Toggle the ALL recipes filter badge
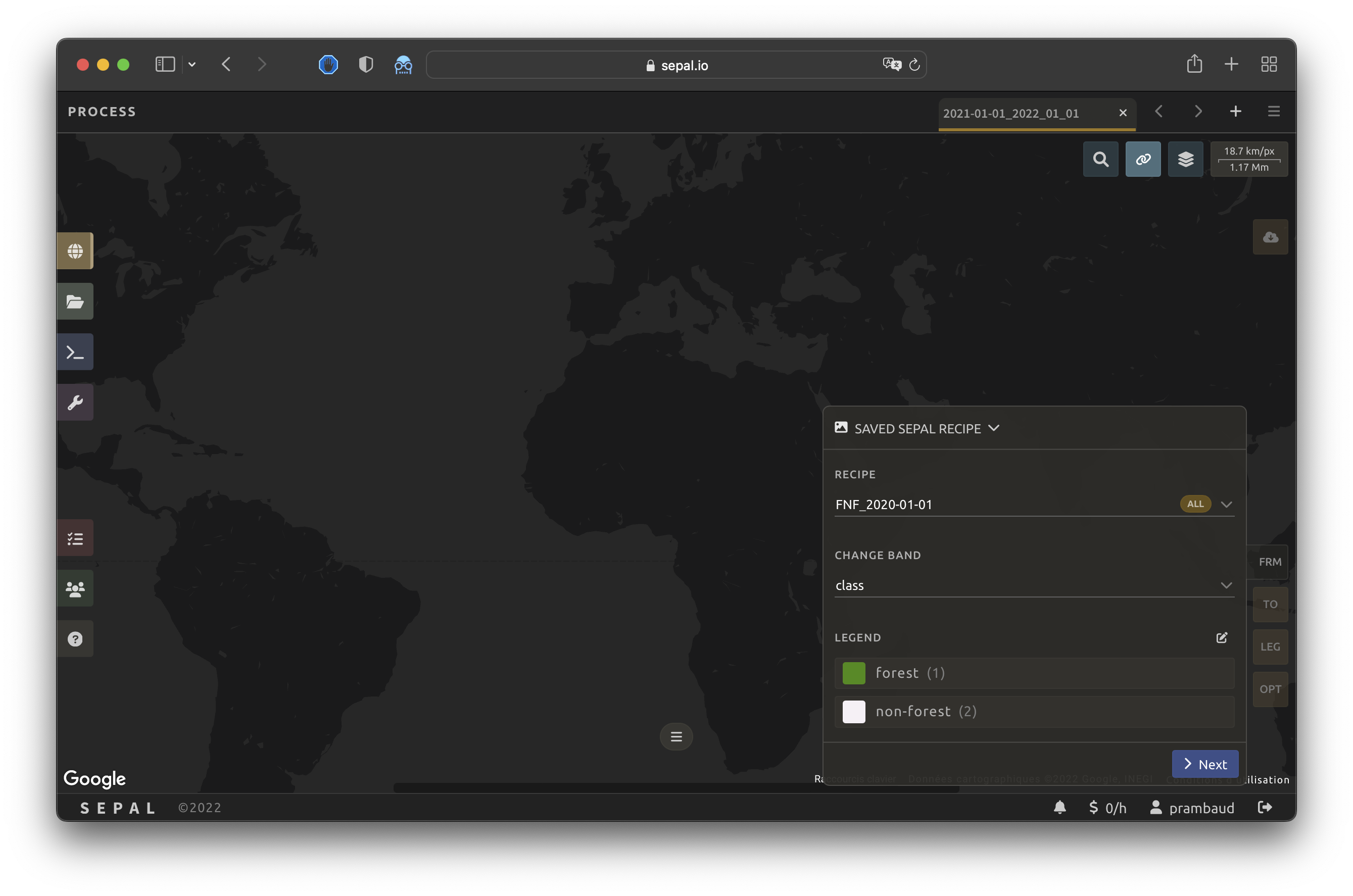 tap(1195, 504)
